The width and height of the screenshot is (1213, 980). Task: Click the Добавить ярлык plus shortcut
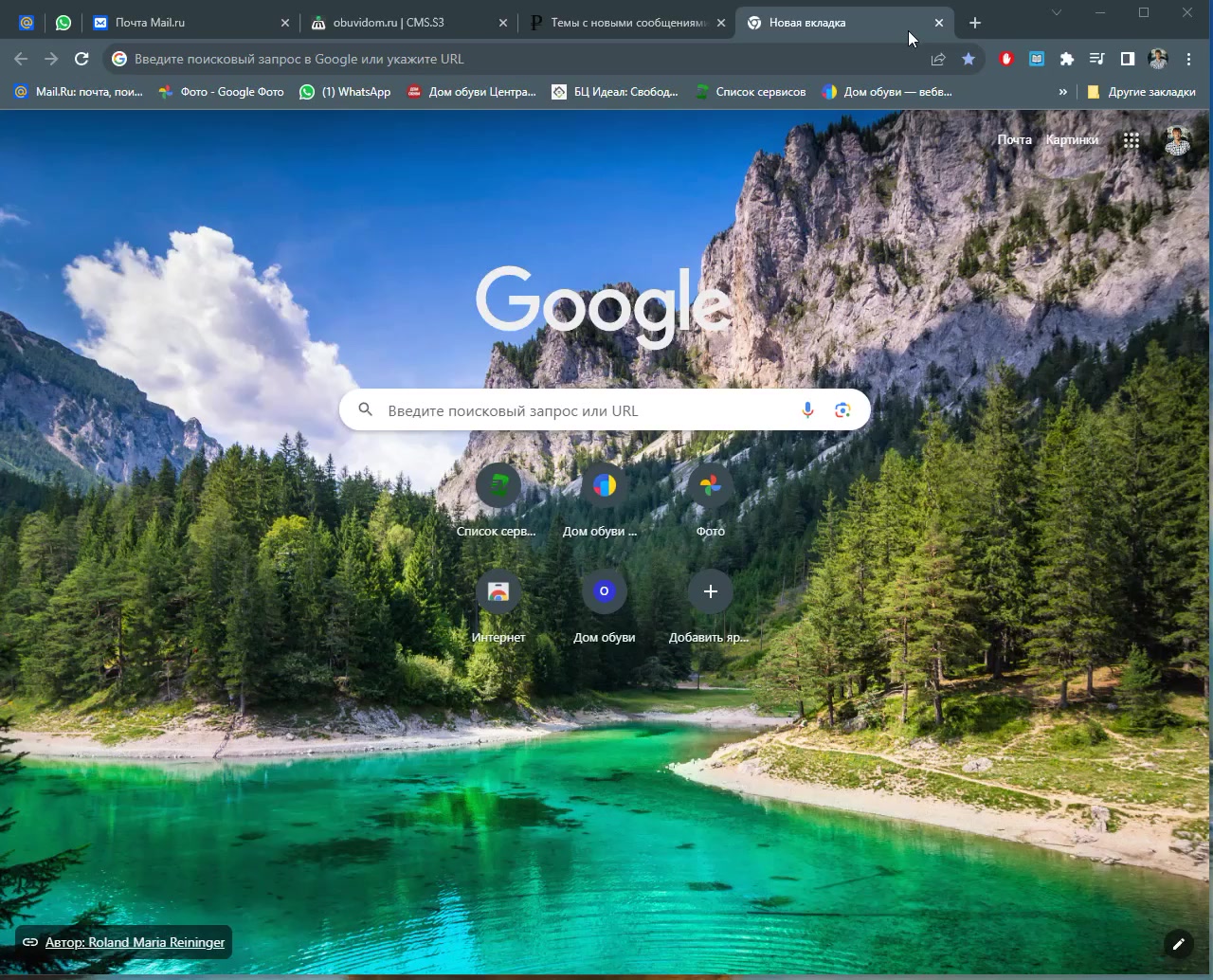710,607
